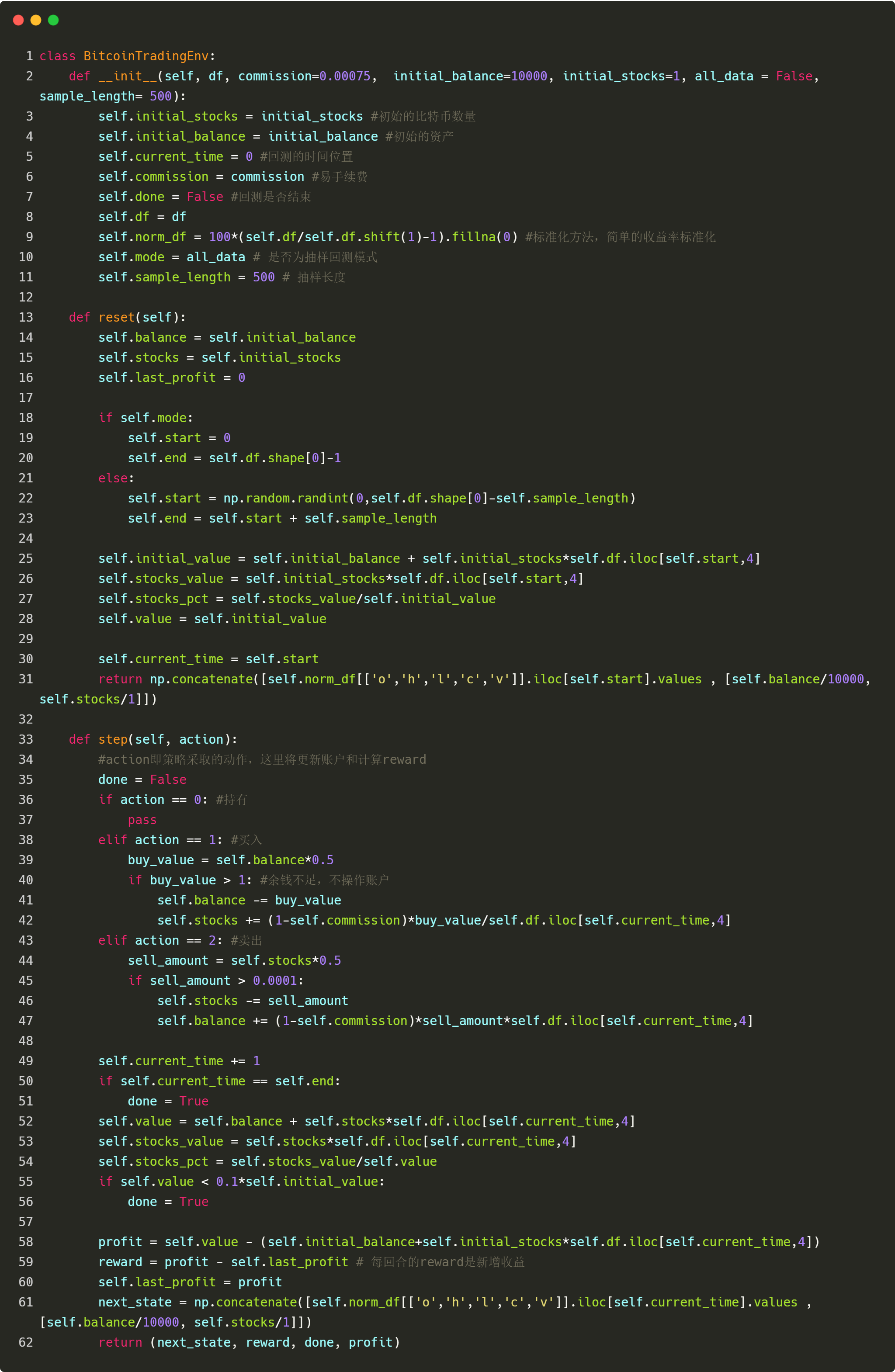Click the sample_length default value 500 in signature

[161, 96]
